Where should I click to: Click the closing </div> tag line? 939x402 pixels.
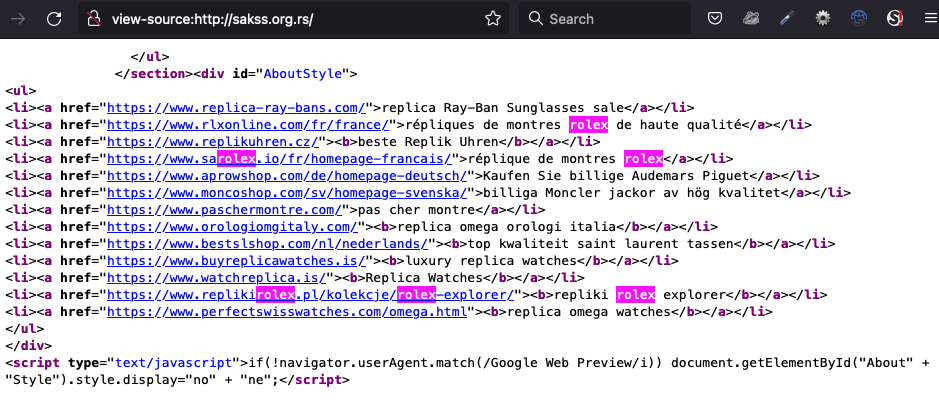(28, 346)
